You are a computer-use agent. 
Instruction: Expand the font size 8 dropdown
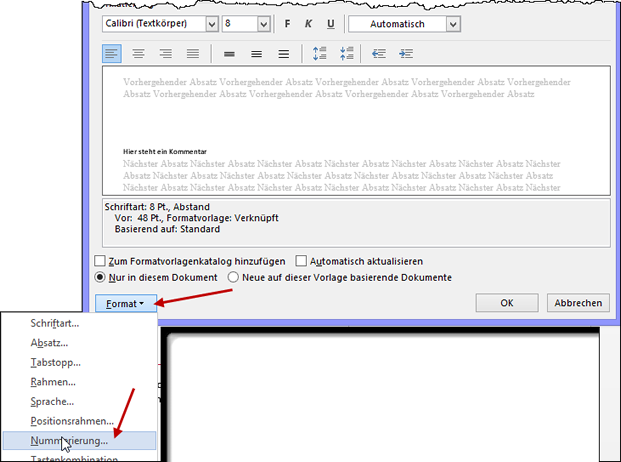point(263,23)
